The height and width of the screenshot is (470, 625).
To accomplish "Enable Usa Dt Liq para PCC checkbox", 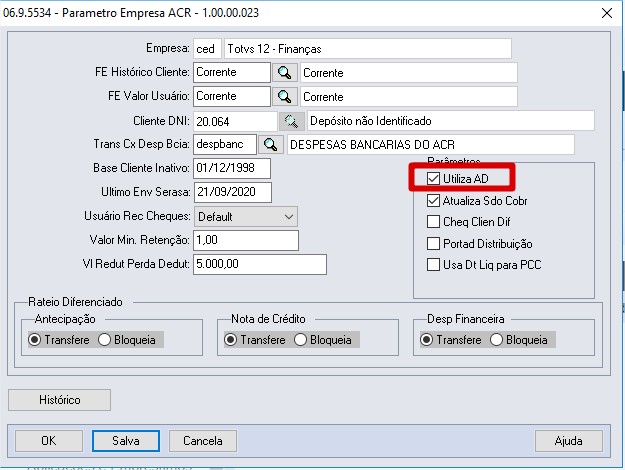I will [433, 265].
